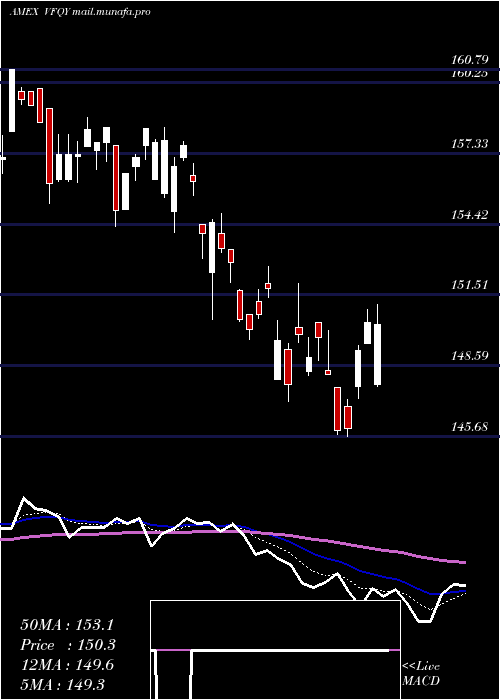Click the AMEX VFQY mail.munafa.pro title text
This screenshot has height=700, width=500.
click(x=80, y=12)
